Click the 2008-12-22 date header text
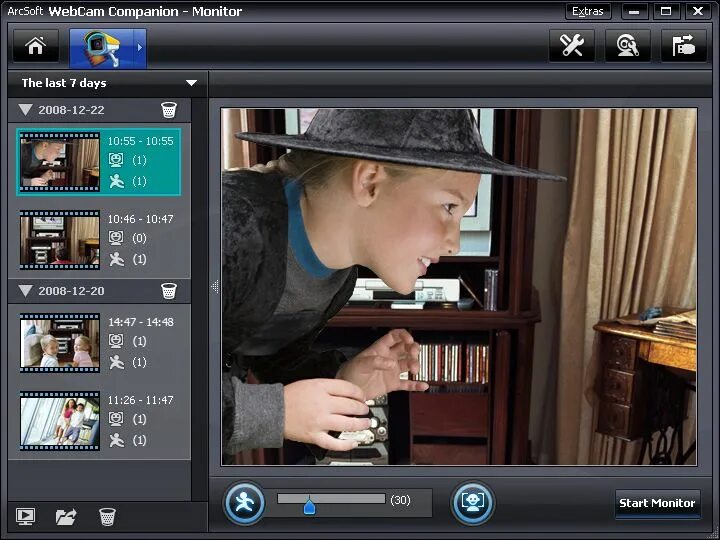 71,110
